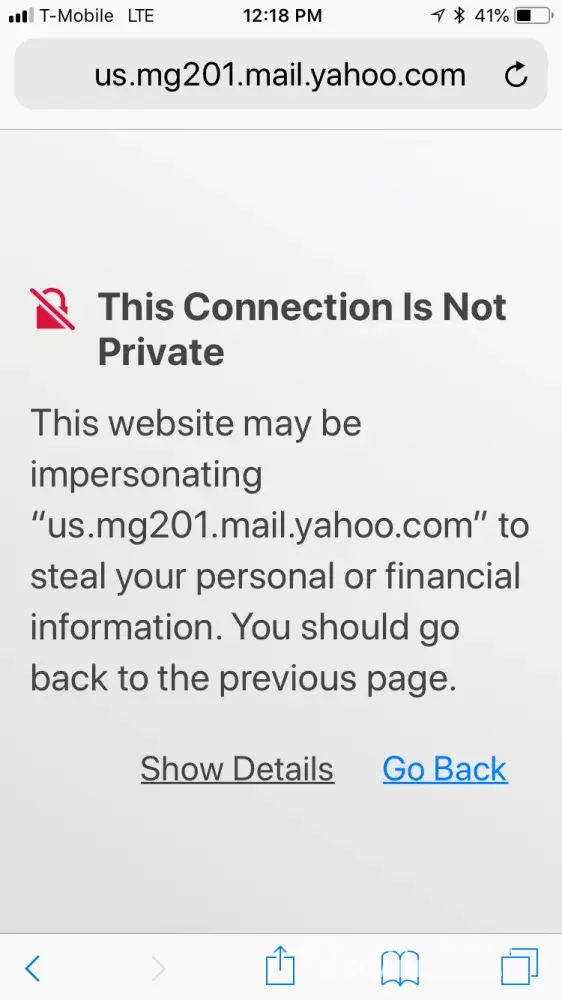Open the bookmarks book icon

[x=400, y=968]
